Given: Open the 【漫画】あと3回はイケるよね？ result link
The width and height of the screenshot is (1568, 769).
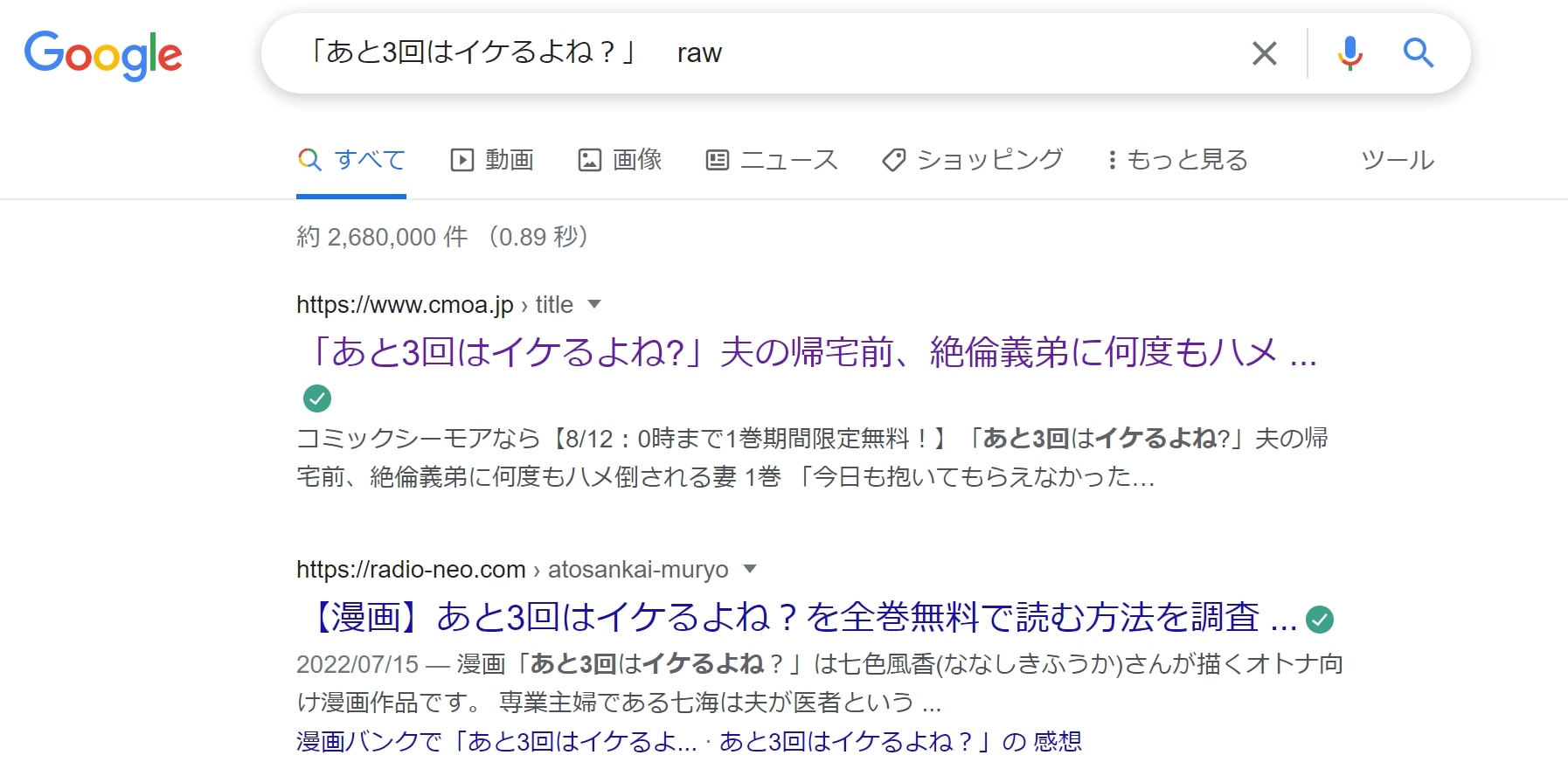Looking at the screenshot, I should pos(798,617).
